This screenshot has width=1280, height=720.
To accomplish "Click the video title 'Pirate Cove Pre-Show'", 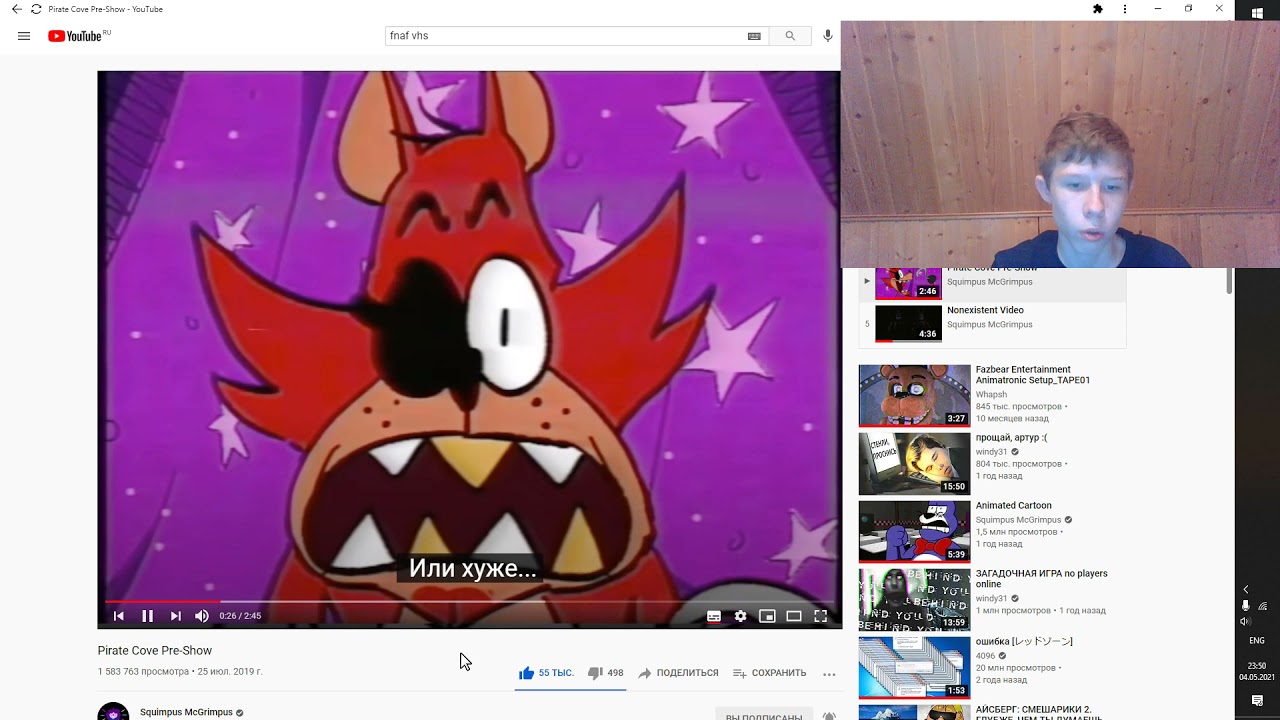I will click(155, 651).
